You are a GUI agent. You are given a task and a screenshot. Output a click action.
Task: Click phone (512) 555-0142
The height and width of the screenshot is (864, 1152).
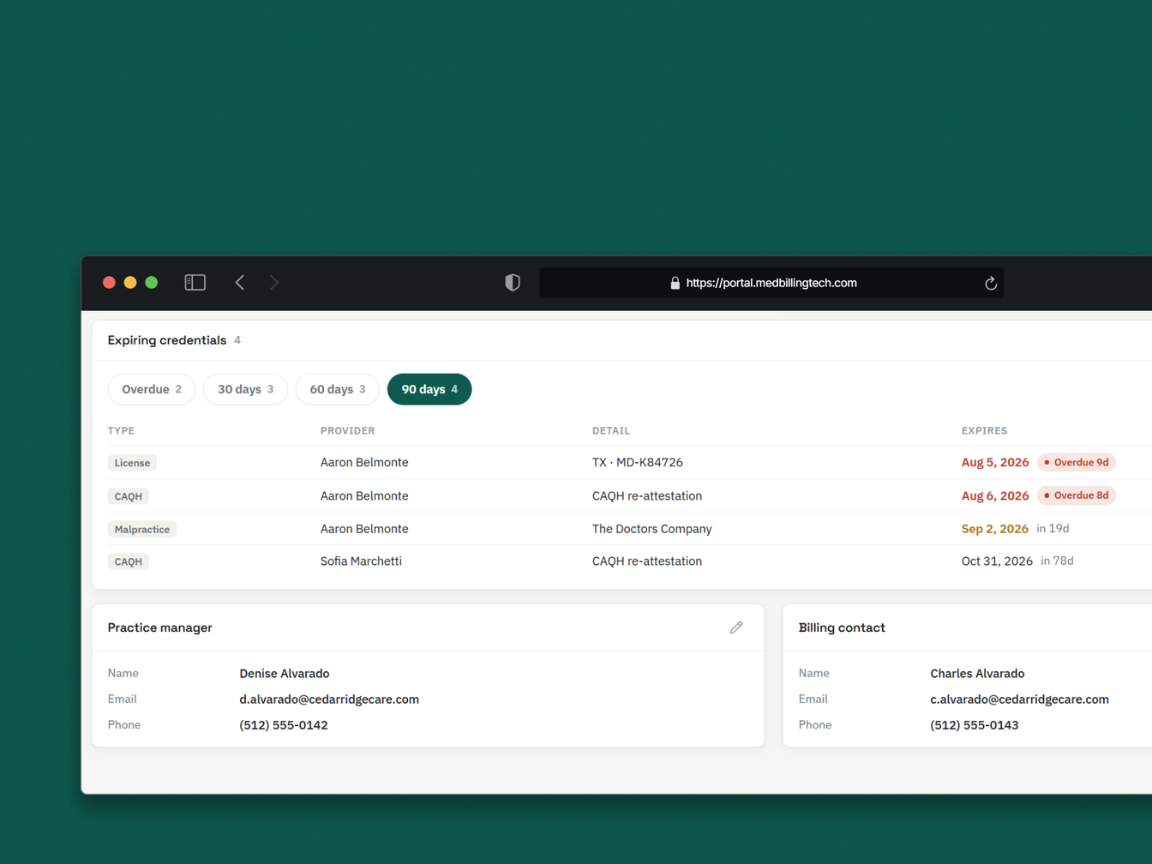point(284,725)
